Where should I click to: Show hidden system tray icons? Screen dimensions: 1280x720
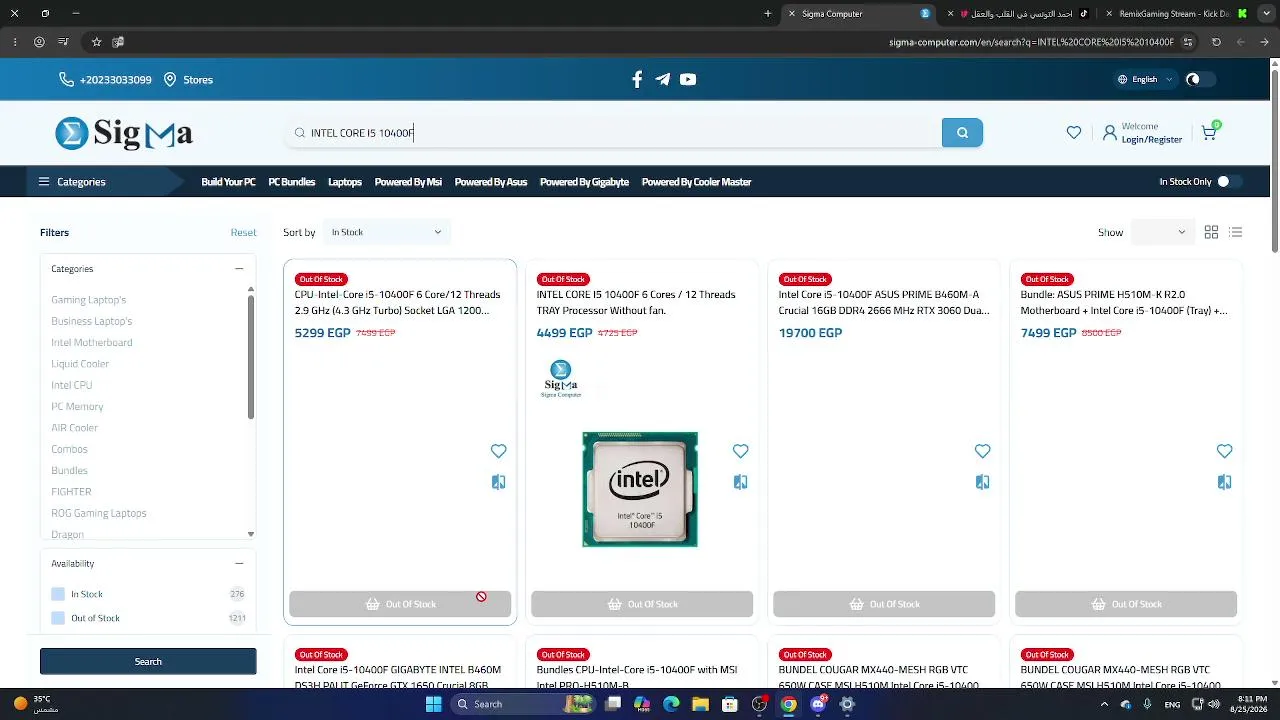click(x=1106, y=704)
